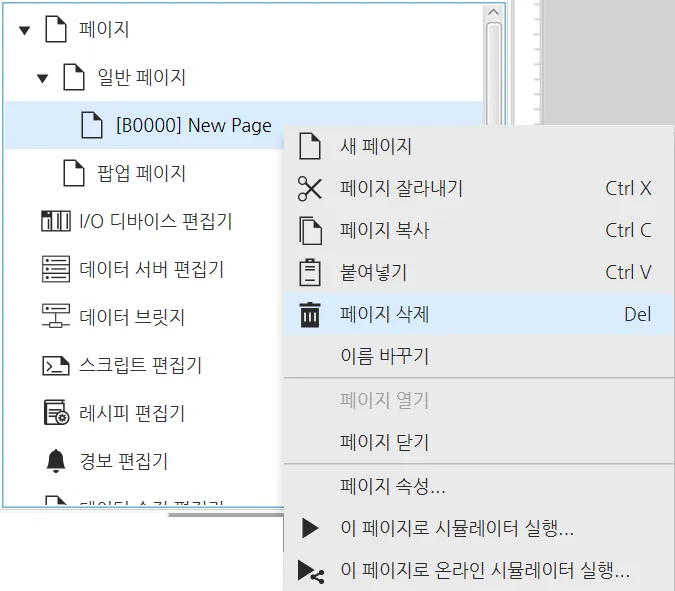Run 이 페이지로 온라인 시뮬레이터 실행...
675x591 pixels.
484,571
